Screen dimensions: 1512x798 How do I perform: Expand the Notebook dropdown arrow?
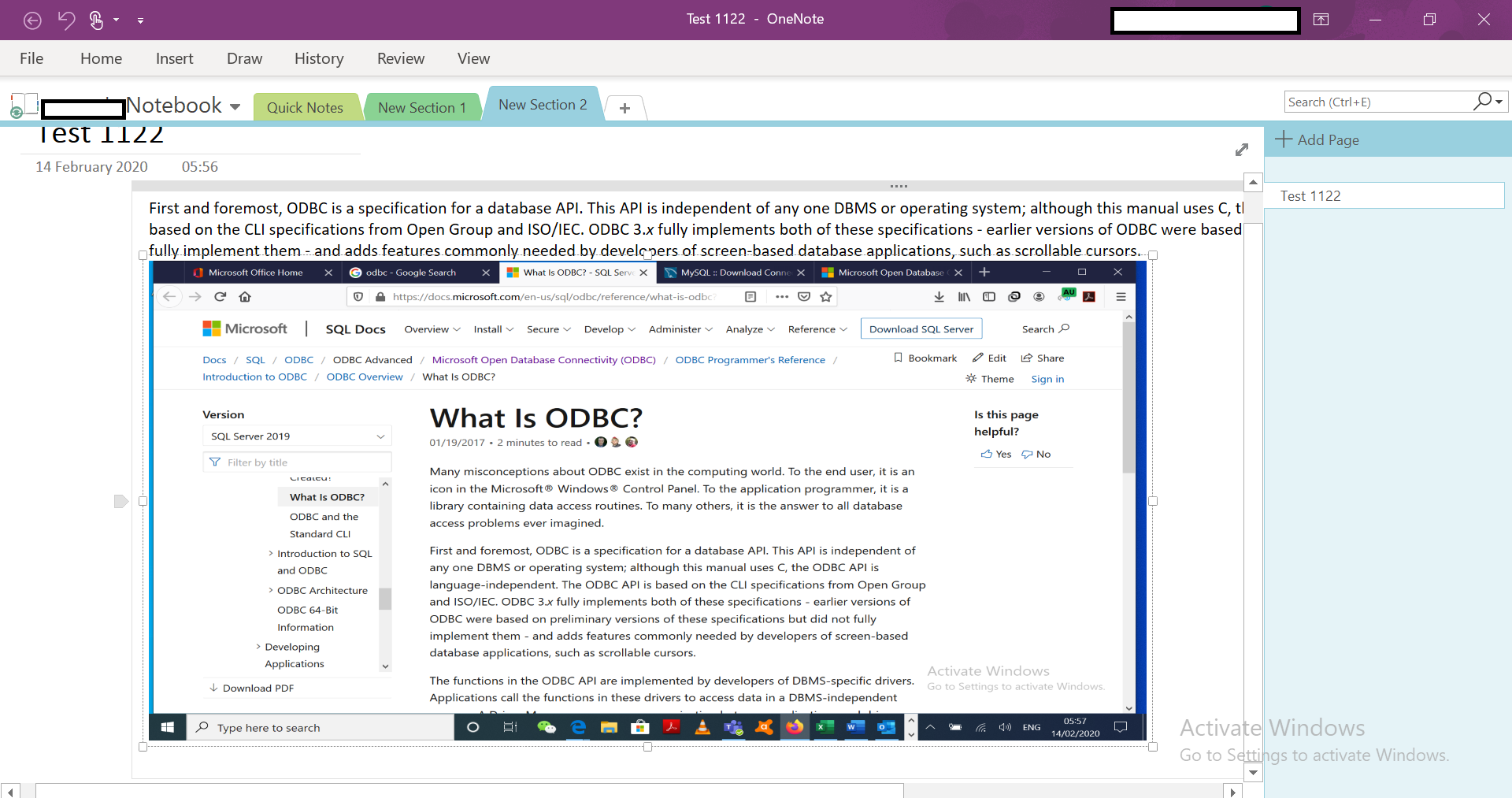click(235, 106)
